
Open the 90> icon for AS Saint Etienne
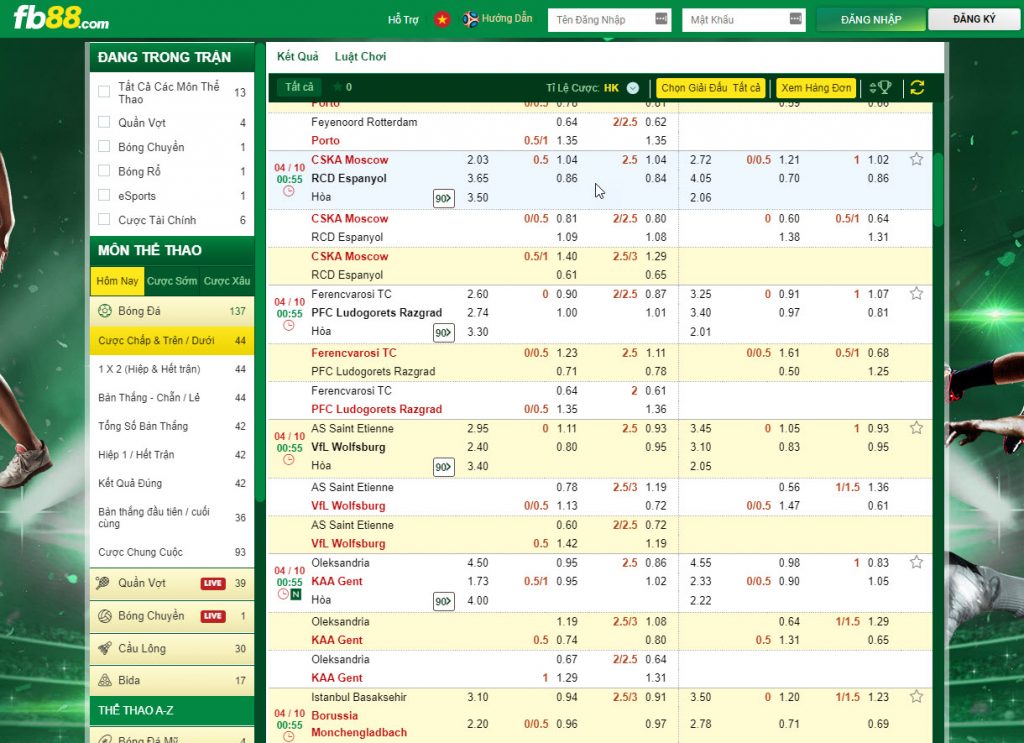tap(443, 467)
